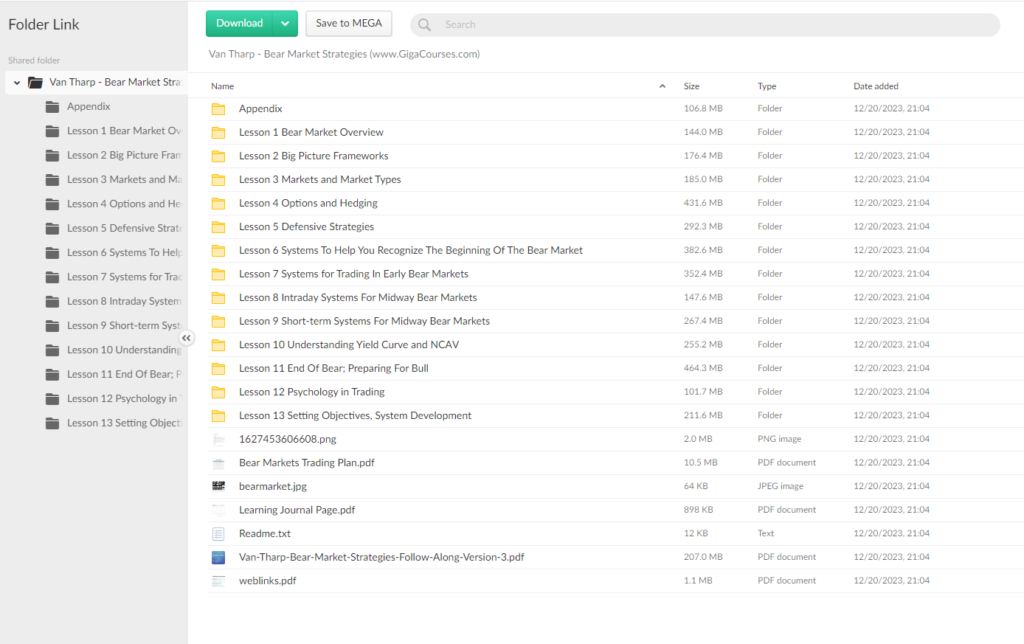
Task: Click the Appendix folder icon in file list
Action: point(218,108)
